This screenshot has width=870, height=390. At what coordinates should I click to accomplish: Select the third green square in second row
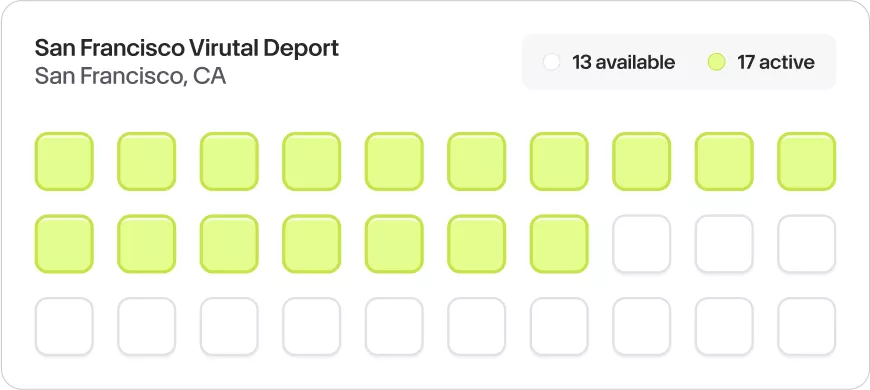(x=229, y=244)
